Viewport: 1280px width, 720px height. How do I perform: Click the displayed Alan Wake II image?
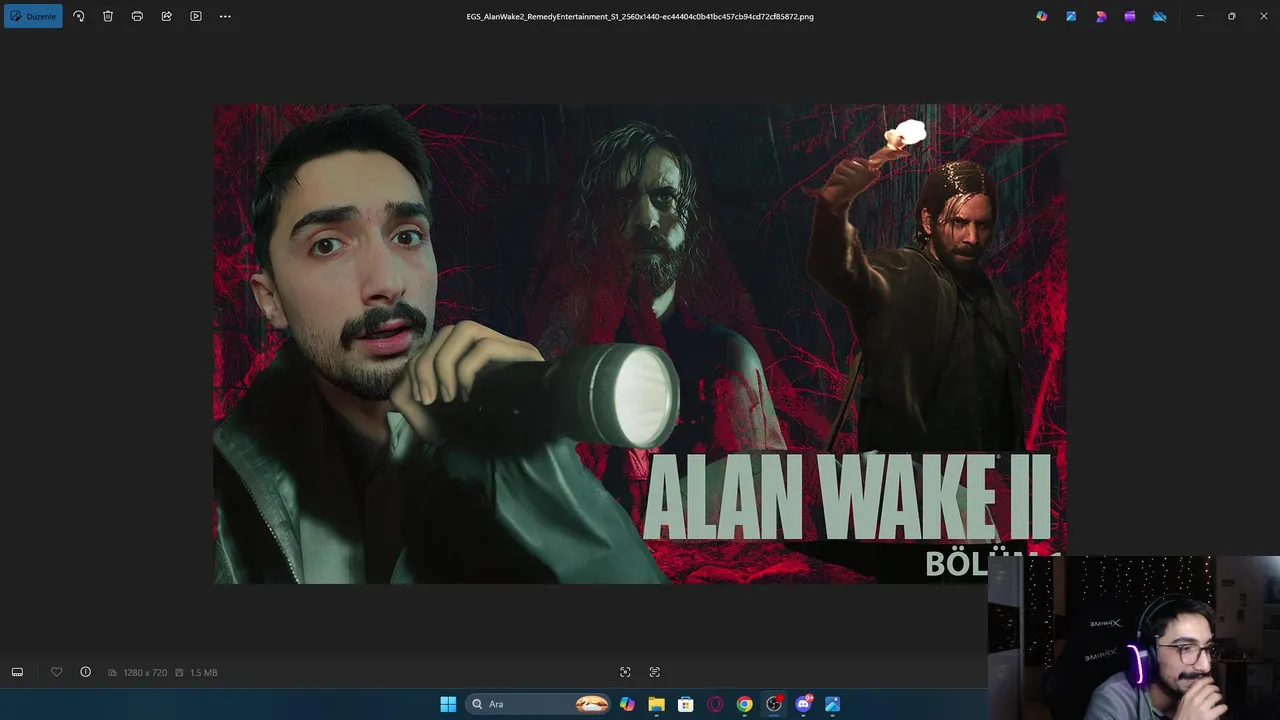point(640,343)
